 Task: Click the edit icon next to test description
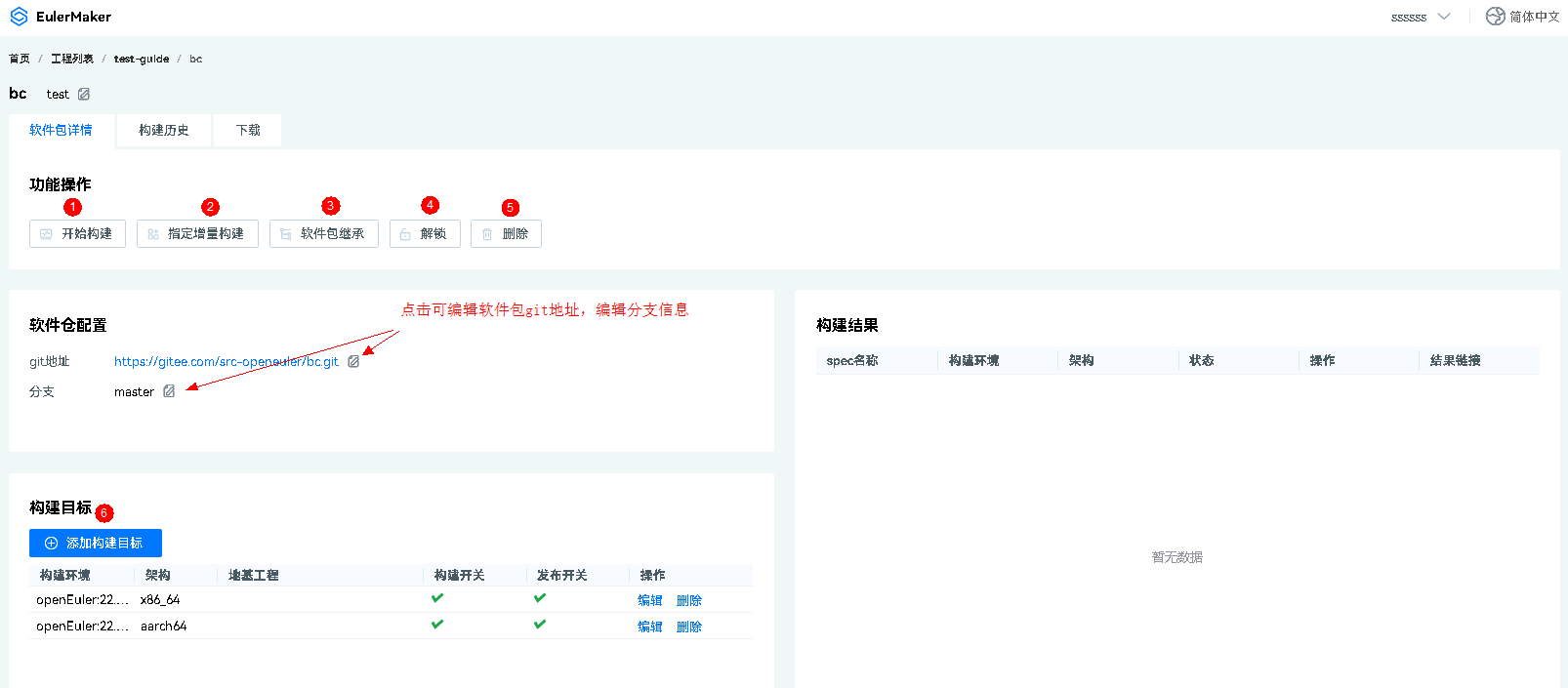[84, 95]
